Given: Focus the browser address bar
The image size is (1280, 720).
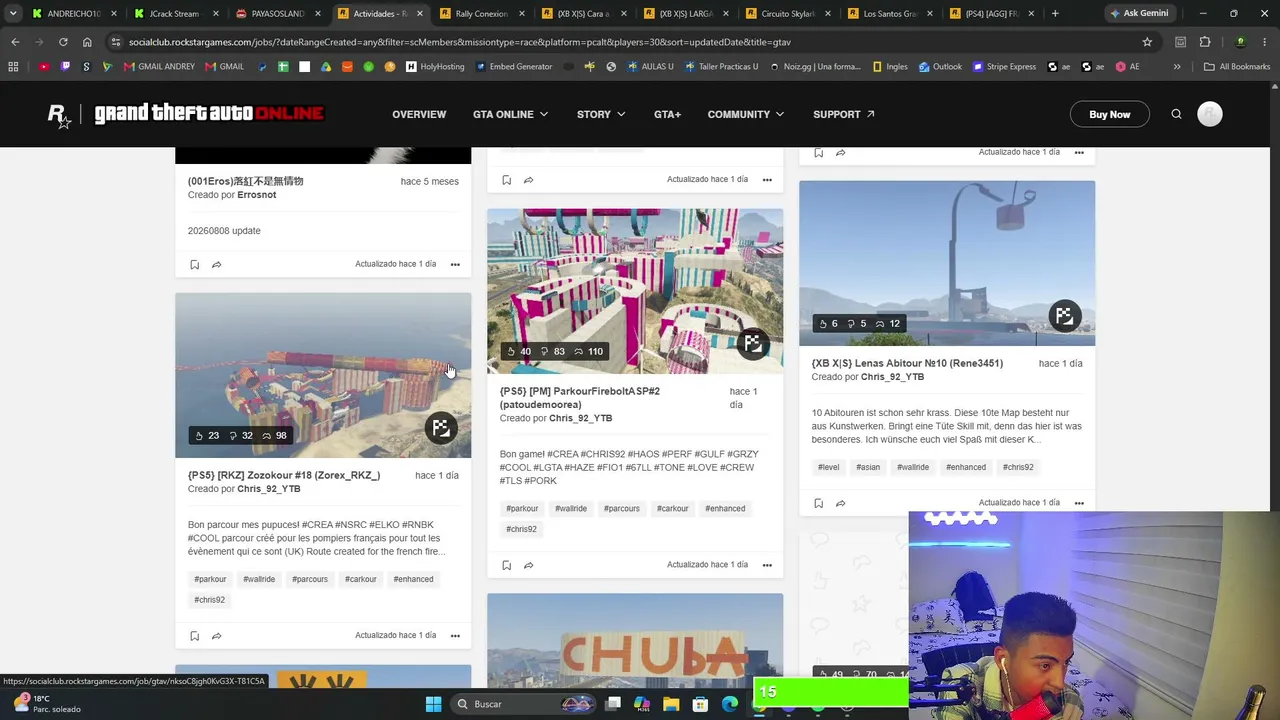Looking at the screenshot, I should click(x=630, y=42).
